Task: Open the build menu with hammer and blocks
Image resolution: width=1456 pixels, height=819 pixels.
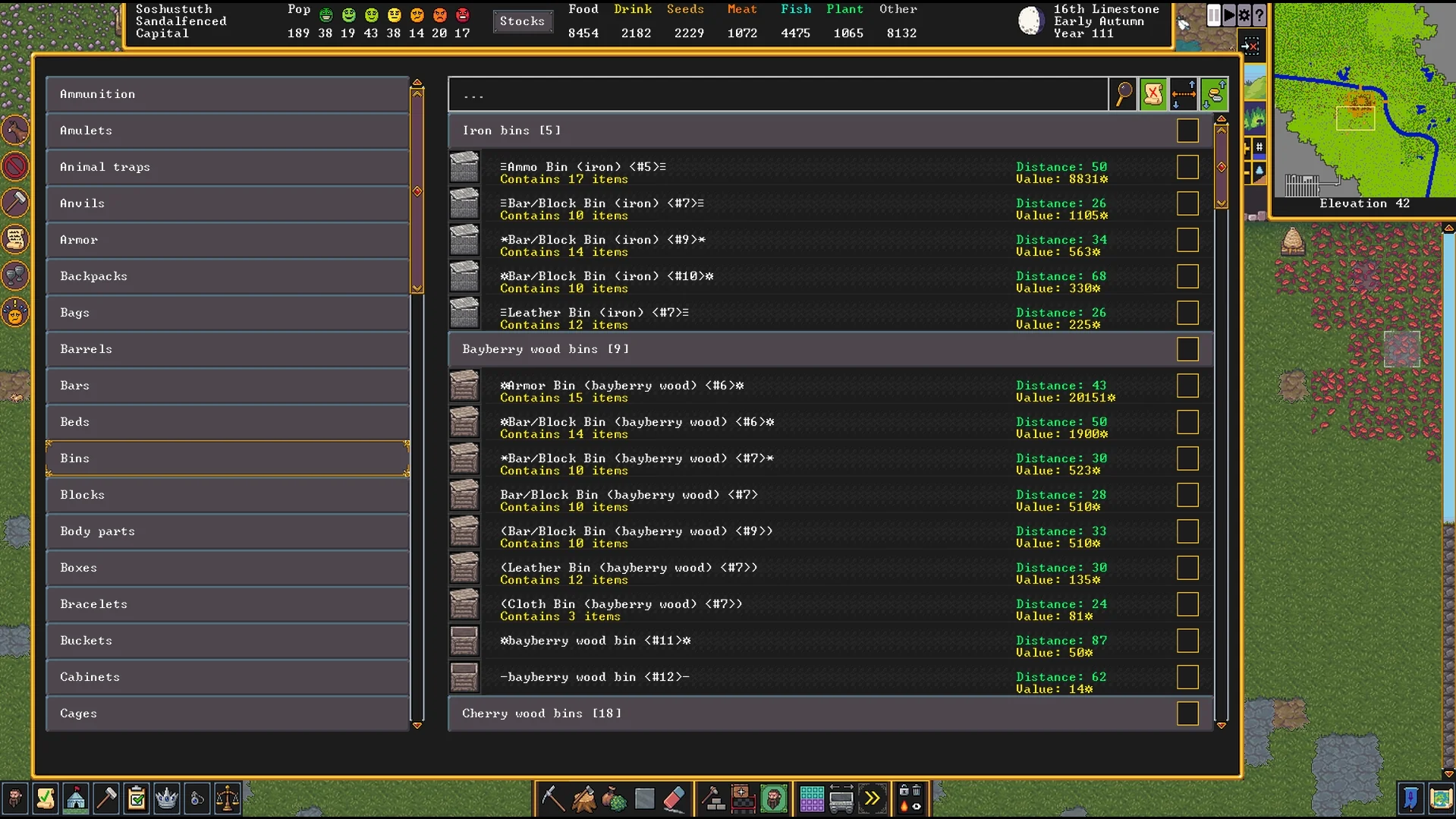Action: pos(712,799)
